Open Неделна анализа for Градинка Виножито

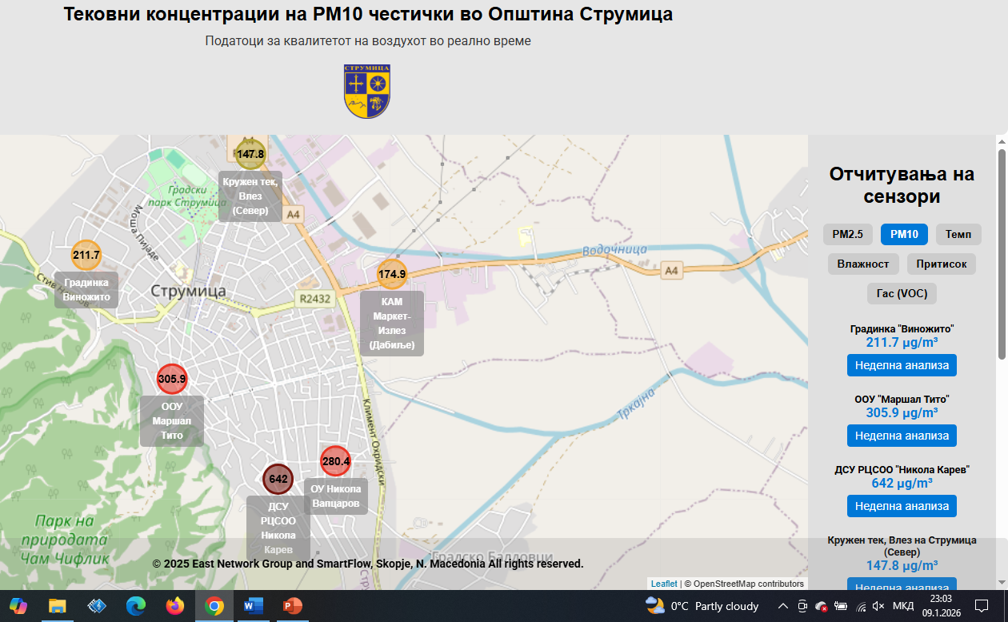tap(901, 365)
